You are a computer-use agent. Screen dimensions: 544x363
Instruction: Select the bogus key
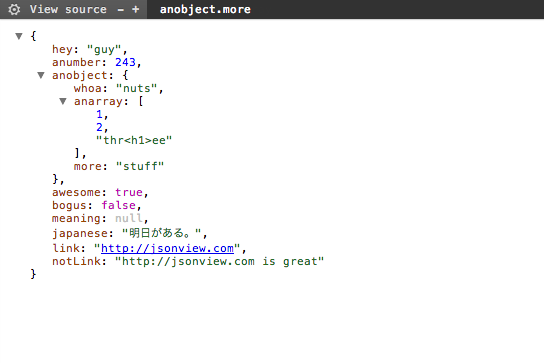(69, 205)
